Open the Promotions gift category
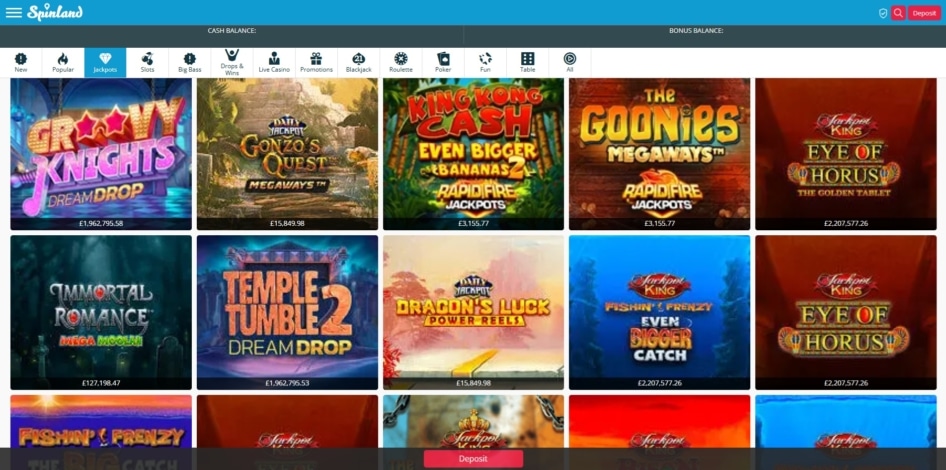Image resolution: width=946 pixels, height=470 pixels. pyautogui.click(x=316, y=62)
